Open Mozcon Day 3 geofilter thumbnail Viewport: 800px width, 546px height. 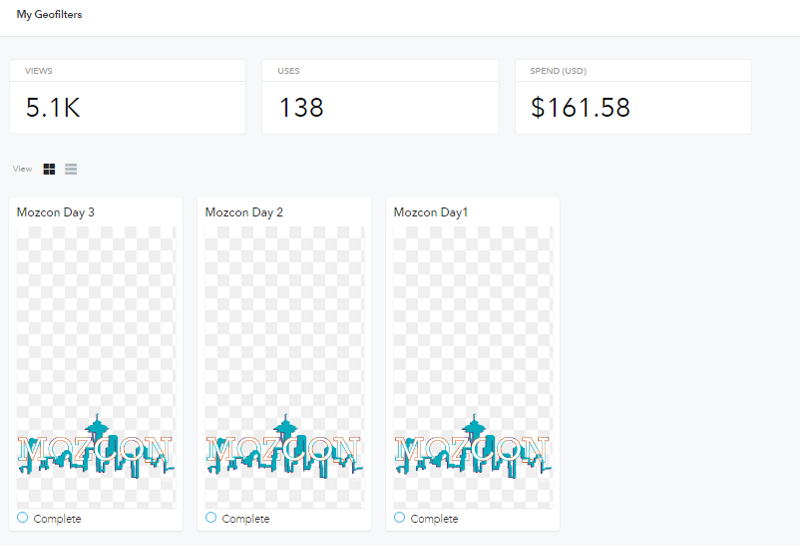click(x=96, y=367)
